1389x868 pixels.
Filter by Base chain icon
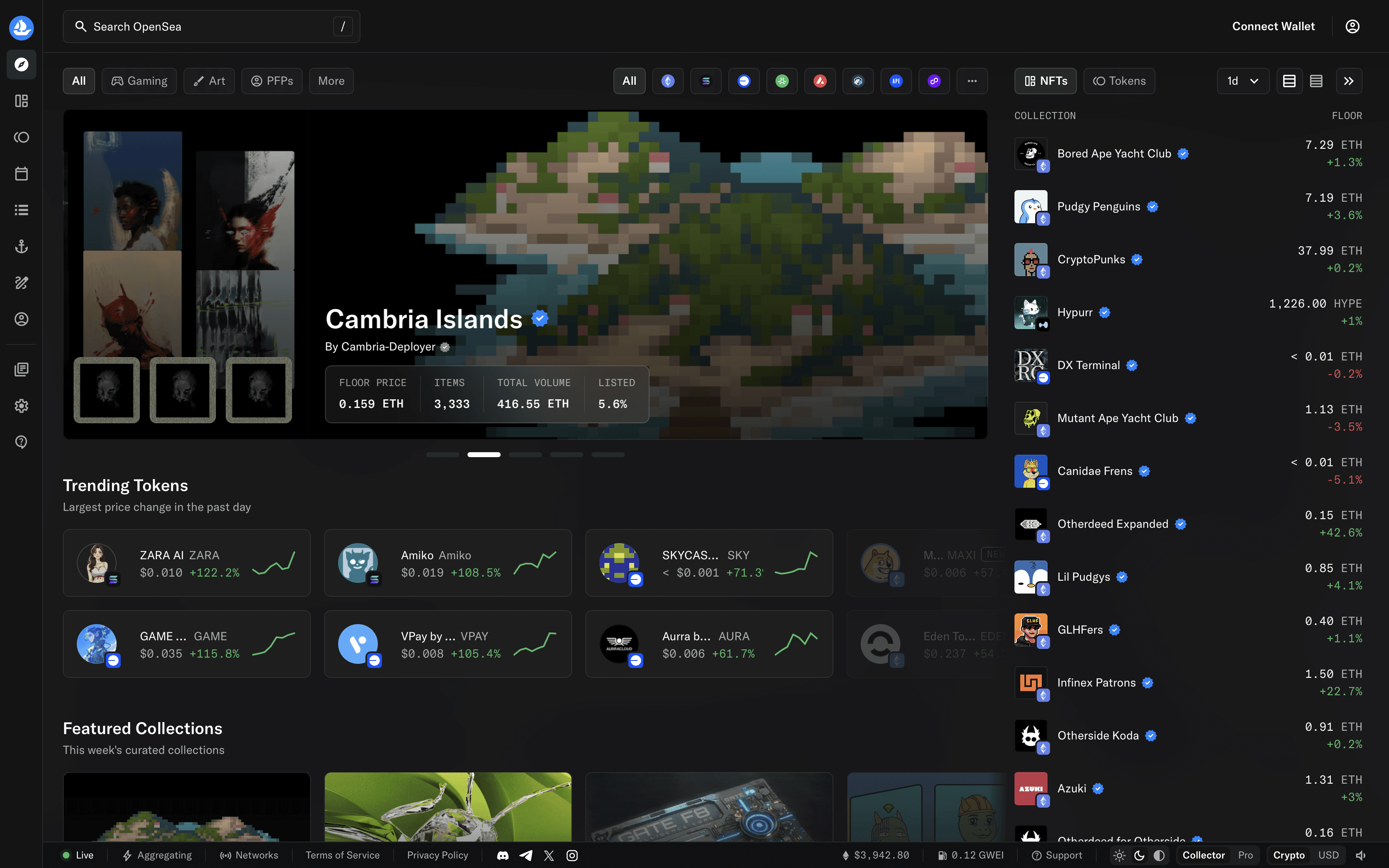[744, 81]
